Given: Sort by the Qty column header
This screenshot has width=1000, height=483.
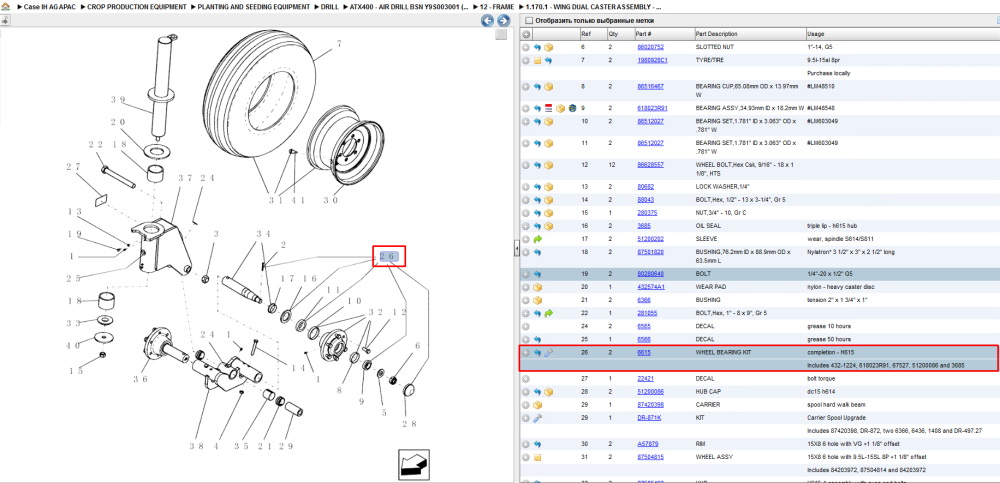Looking at the screenshot, I should [x=619, y=34].
